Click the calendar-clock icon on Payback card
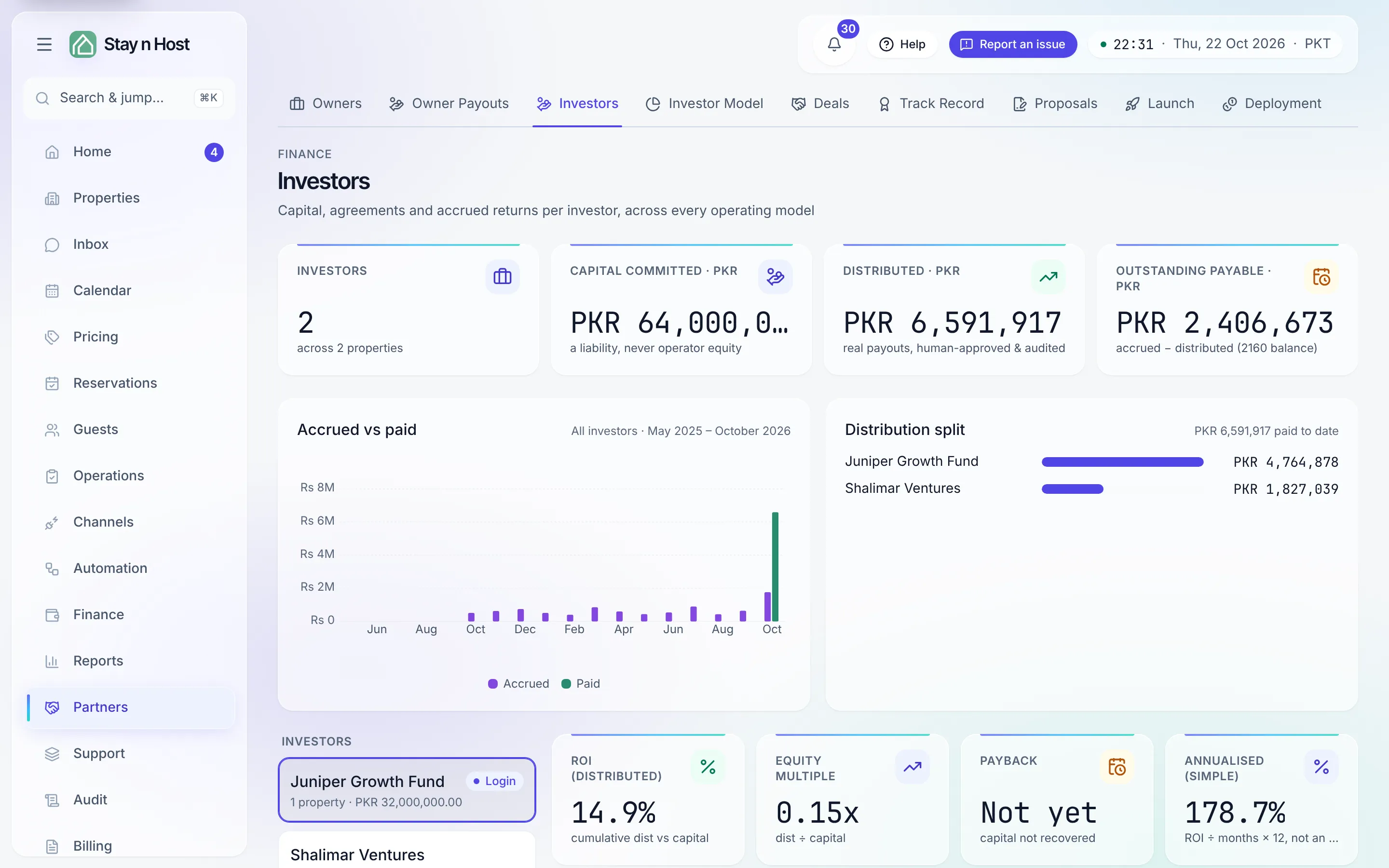The width and height of the screenshot is (1389, 868). 1117,766
